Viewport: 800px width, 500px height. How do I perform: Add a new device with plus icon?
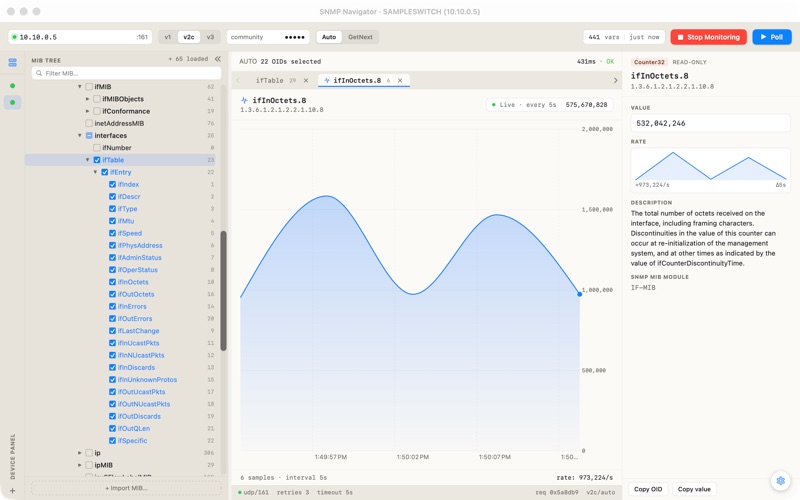coord(12,491)
